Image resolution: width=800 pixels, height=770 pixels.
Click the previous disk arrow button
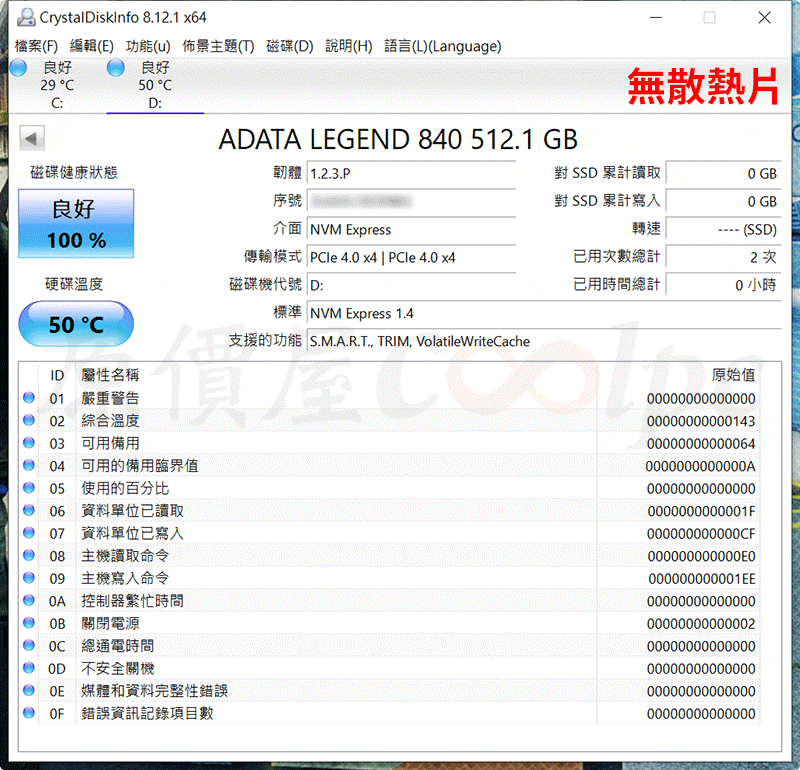32,138
